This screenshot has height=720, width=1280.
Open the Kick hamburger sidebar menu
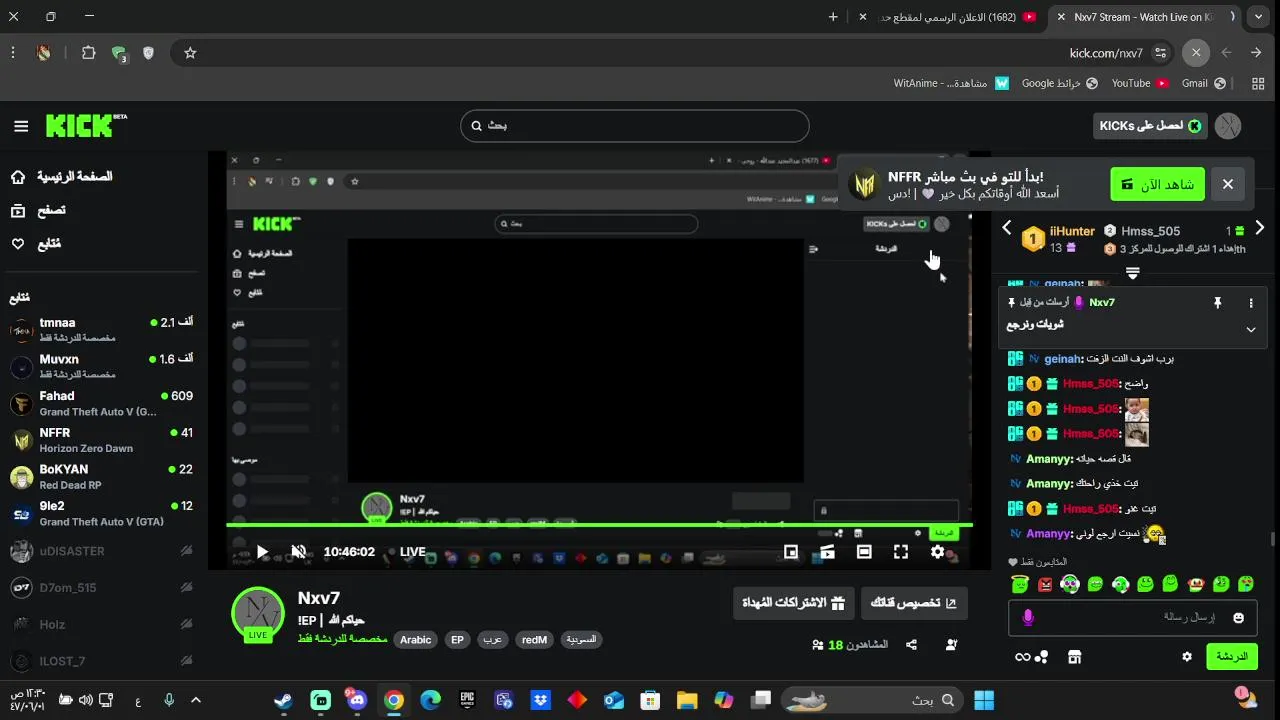coord(21,126)
